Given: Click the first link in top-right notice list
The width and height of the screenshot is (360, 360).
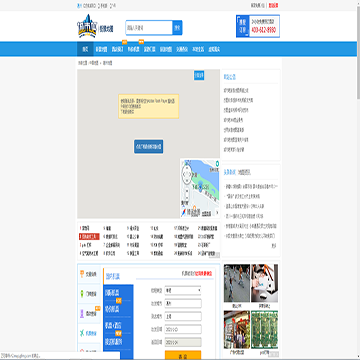Looking at the screenshot, I should point(236,90).
